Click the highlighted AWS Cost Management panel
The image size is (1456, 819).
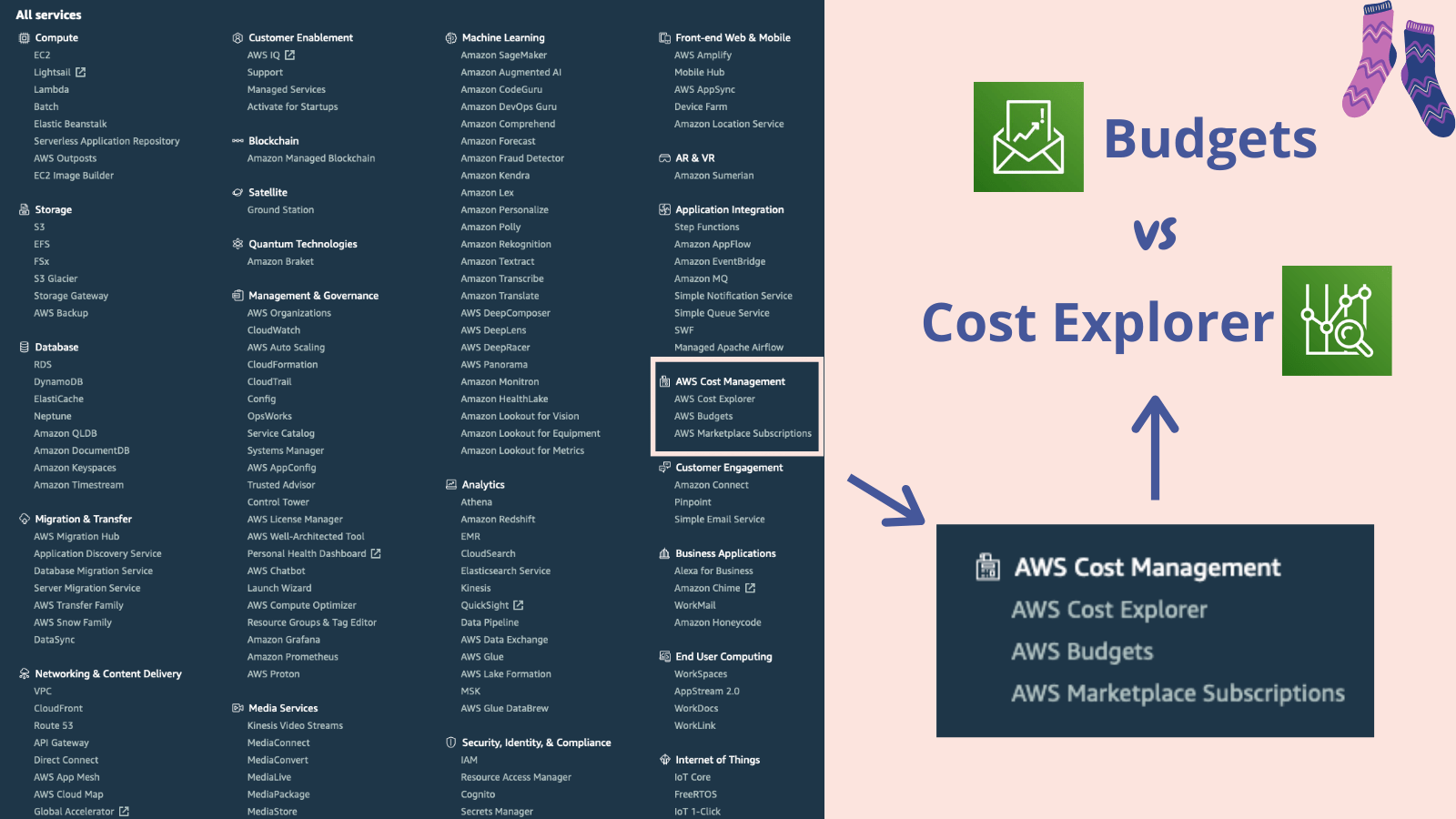coord(737,407)
